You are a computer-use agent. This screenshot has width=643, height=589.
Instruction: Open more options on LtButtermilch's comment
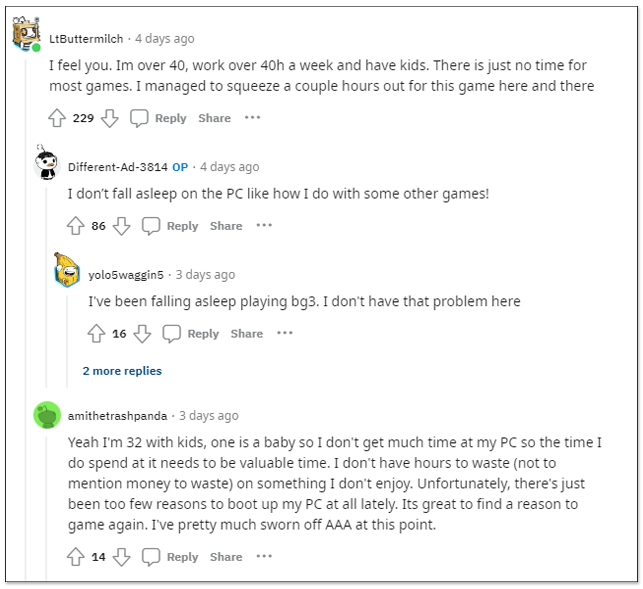(252, 118)
